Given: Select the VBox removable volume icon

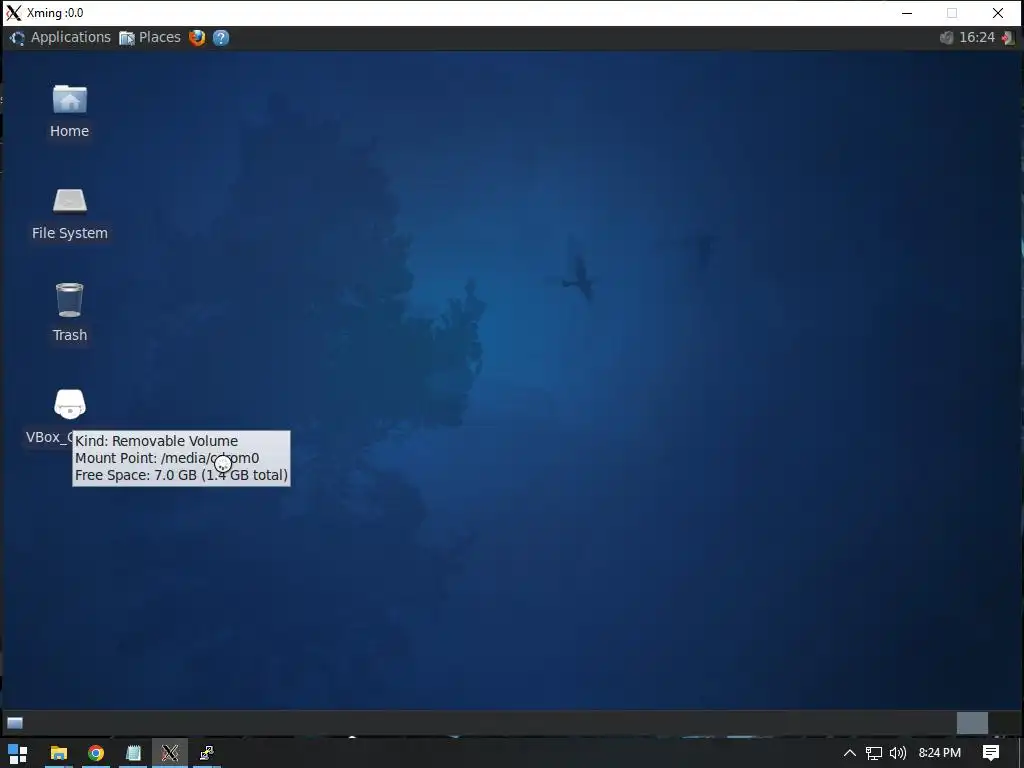Looking at the screenshot, I should tap(69, 405).
